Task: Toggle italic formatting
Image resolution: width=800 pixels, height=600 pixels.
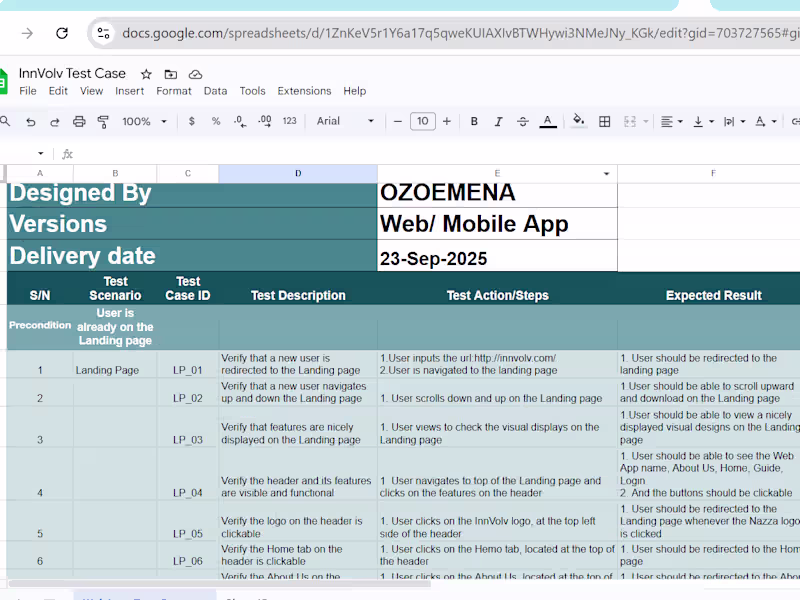Action: [498, 121]
